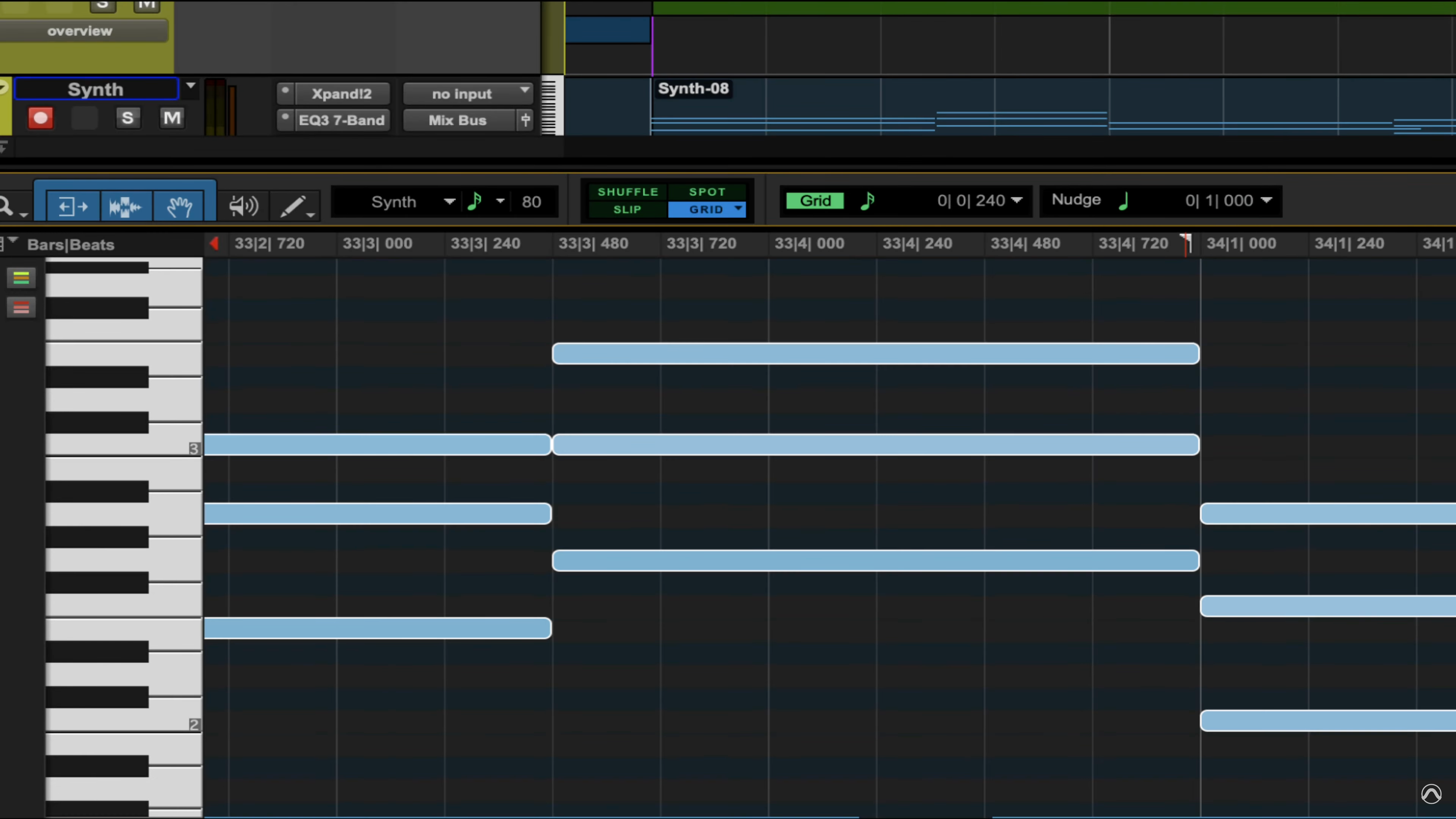Click ruler position 33|4| 000
The image size is (1456, 819).
point(809,244)
